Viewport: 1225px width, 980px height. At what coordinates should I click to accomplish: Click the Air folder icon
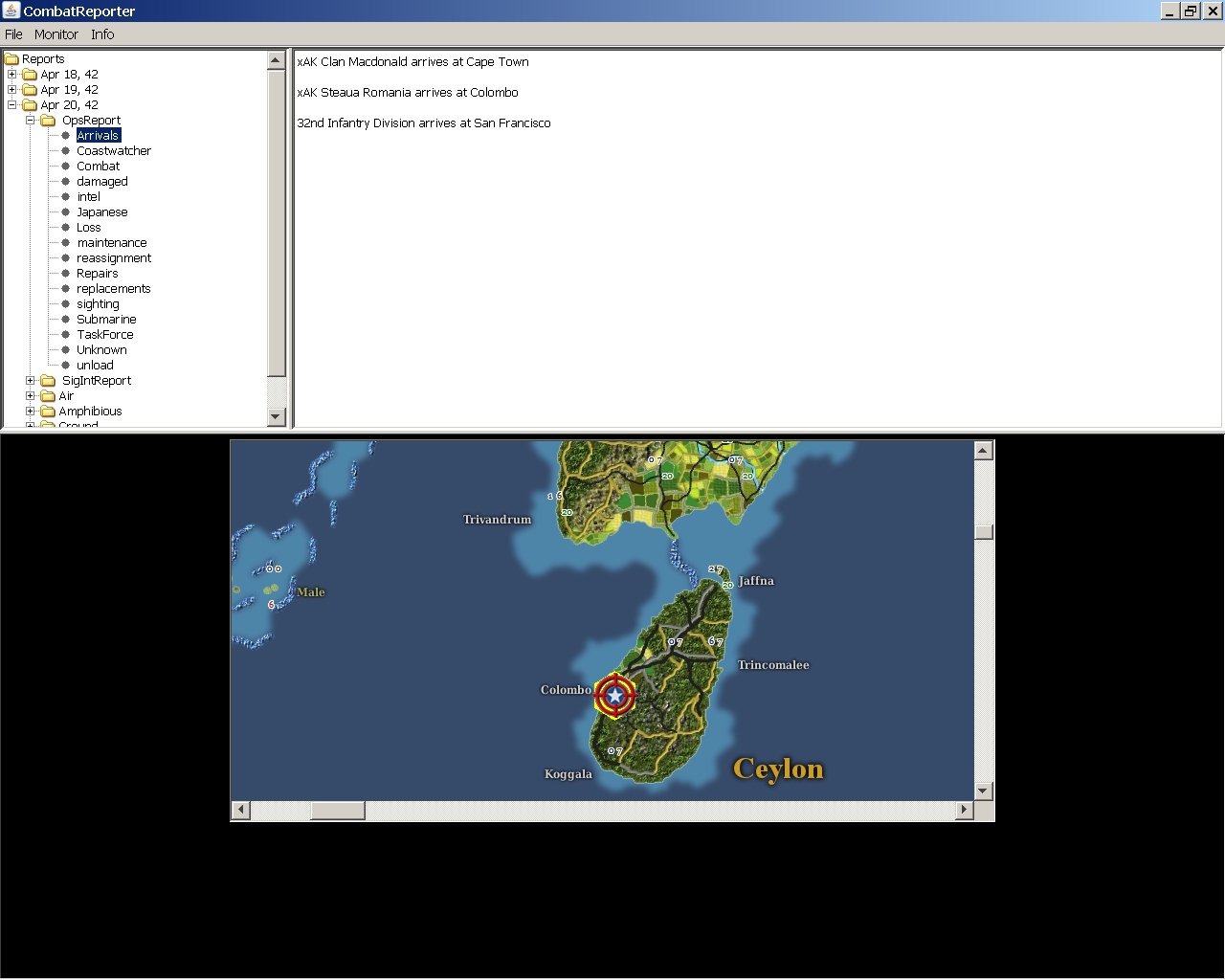[48, 396]
